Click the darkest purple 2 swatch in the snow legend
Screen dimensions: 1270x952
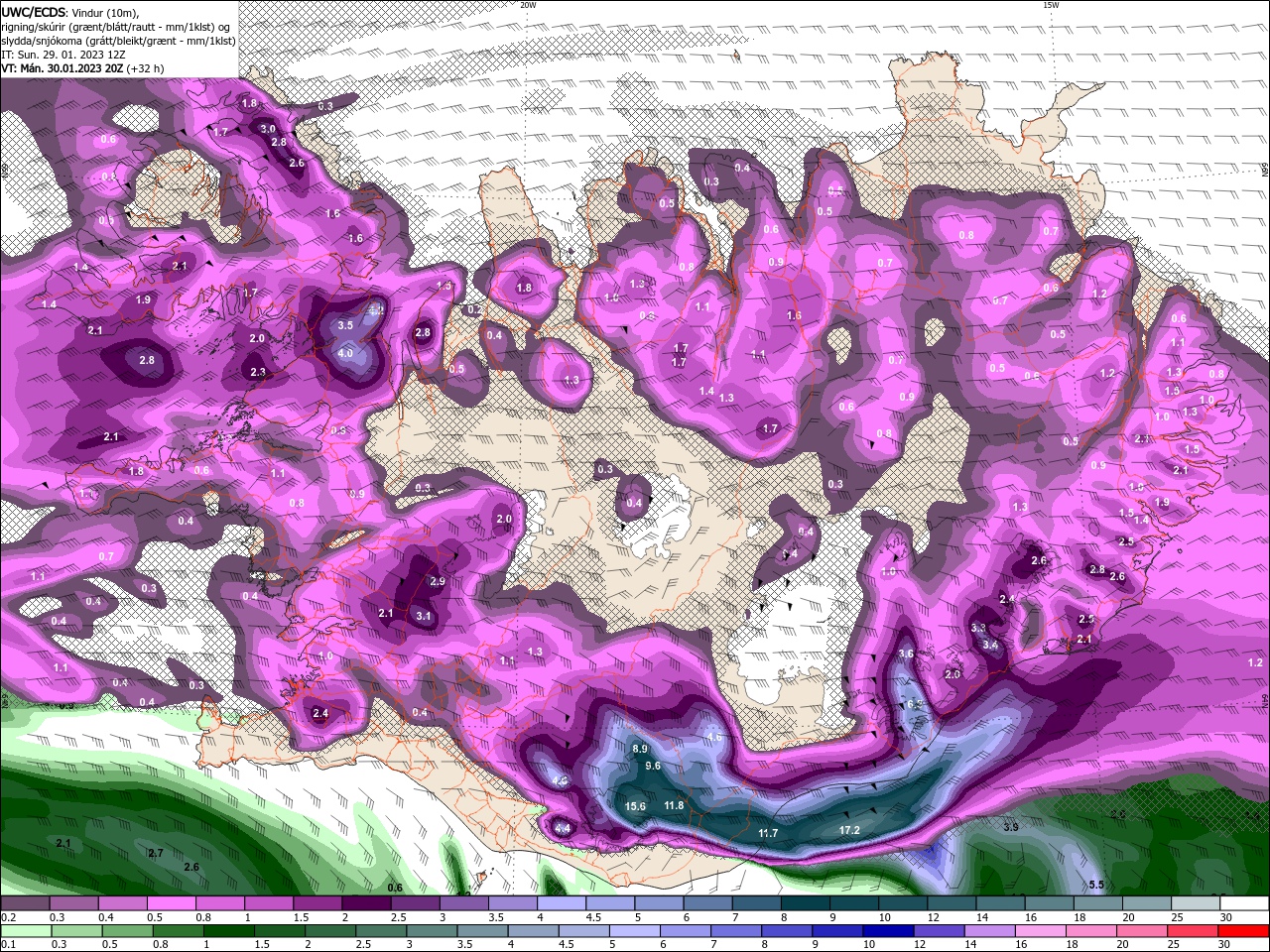(x=366, y=903)
